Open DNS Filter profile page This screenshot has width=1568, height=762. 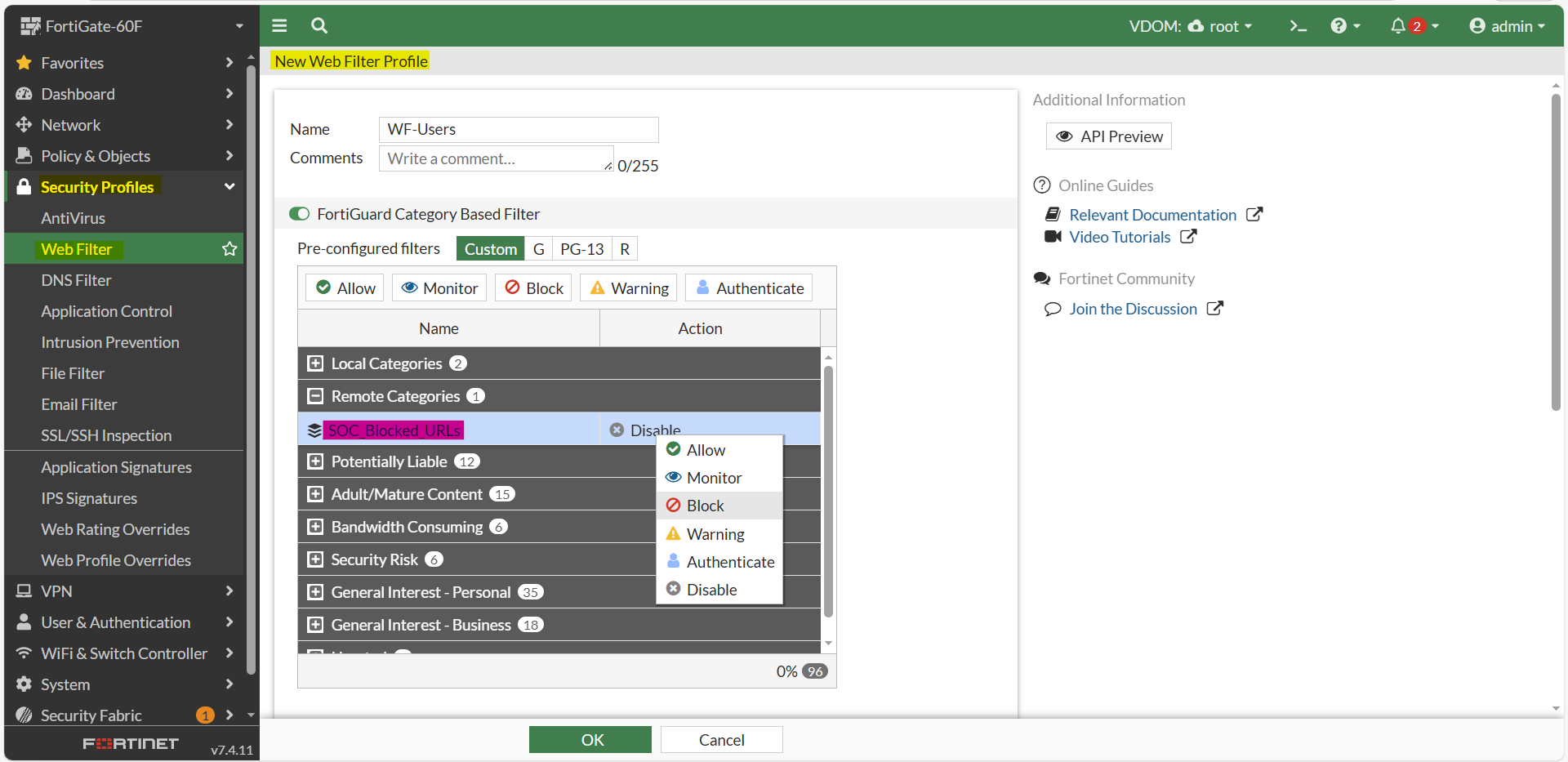[77, 280]
